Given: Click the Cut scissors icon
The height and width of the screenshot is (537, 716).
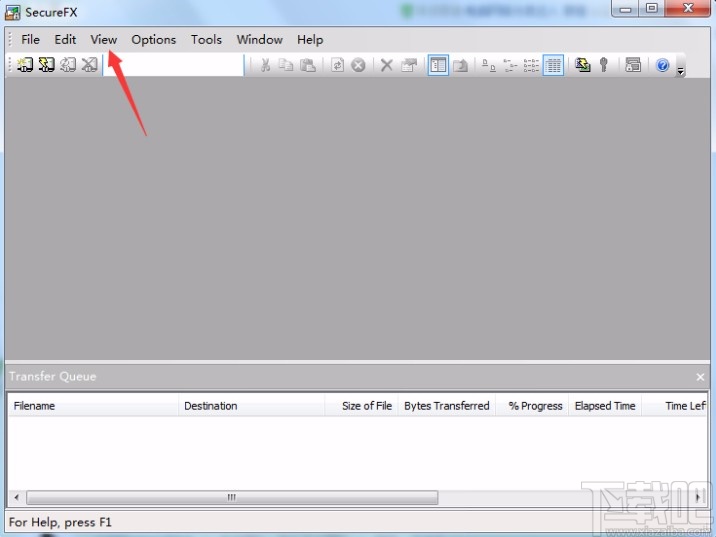Looking at the screenshot, I should [x=265, y=65].
